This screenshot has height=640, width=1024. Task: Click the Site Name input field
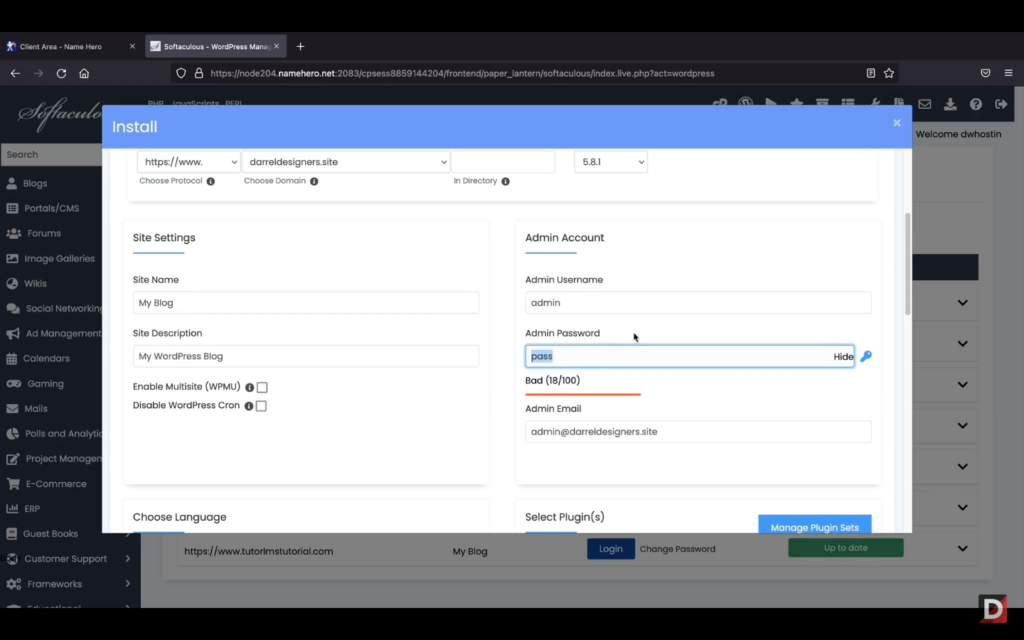point(306,303)
